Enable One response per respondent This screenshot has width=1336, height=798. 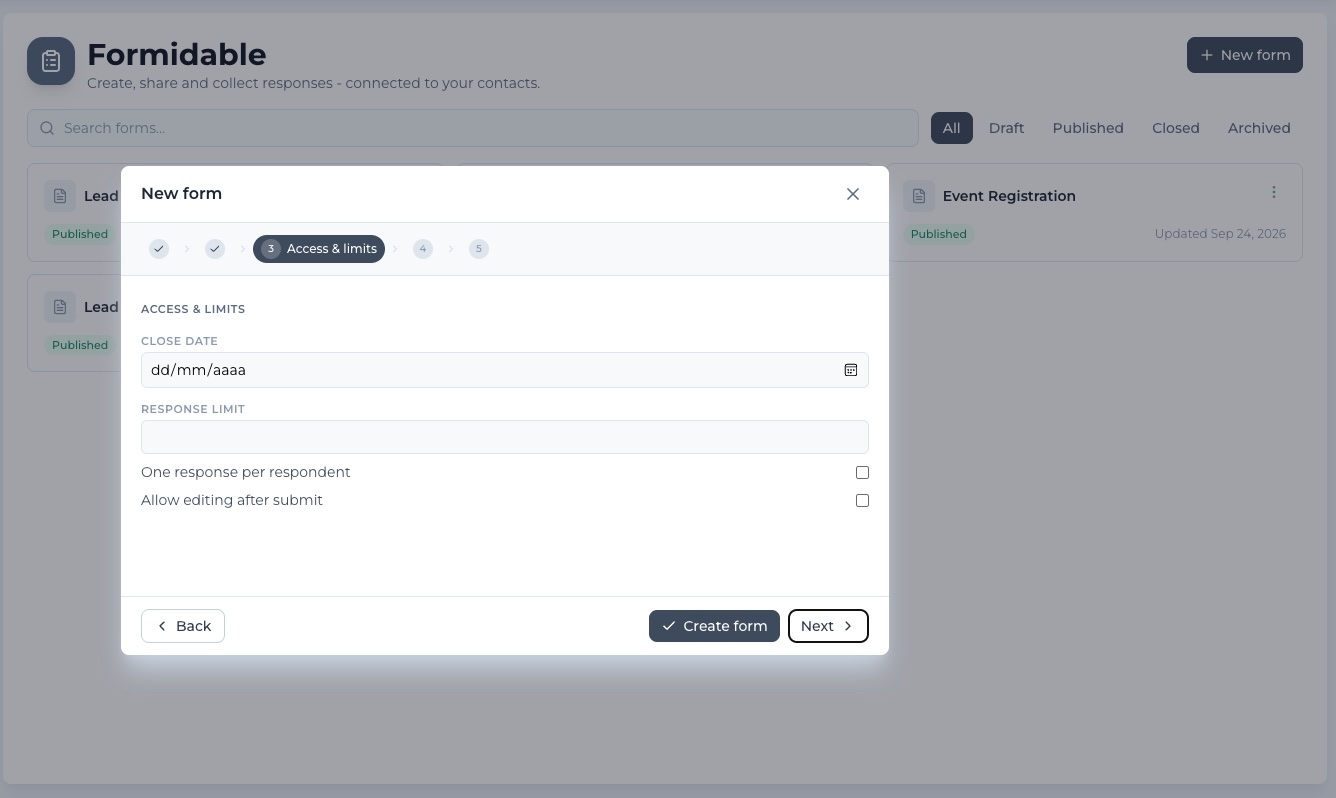click(862, 472)
